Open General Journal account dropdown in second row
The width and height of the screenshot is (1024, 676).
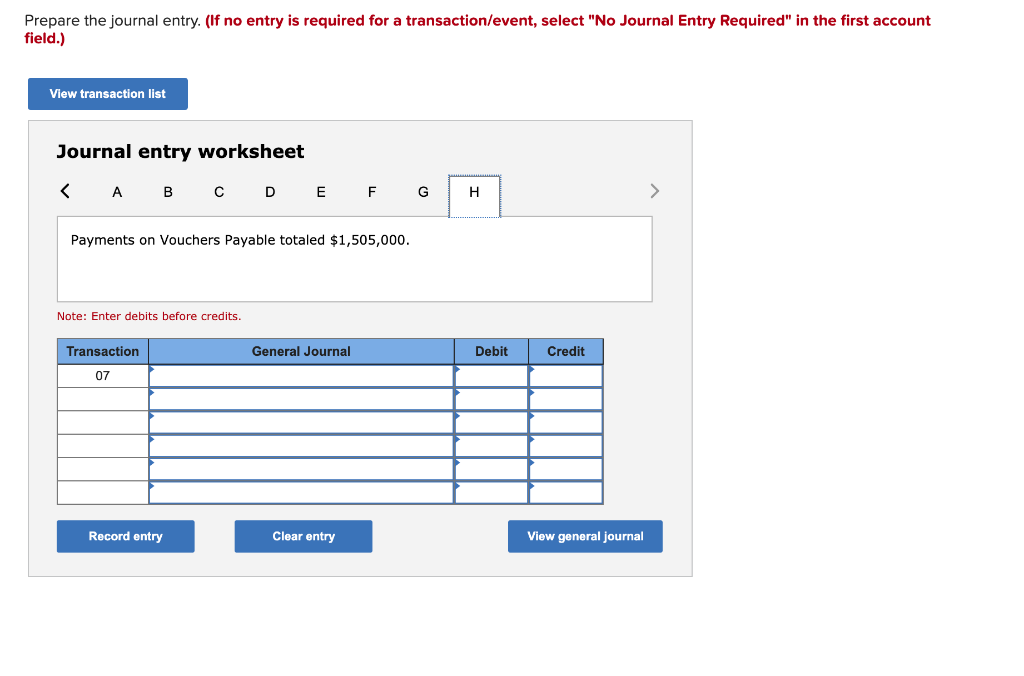tap(301, 399)
